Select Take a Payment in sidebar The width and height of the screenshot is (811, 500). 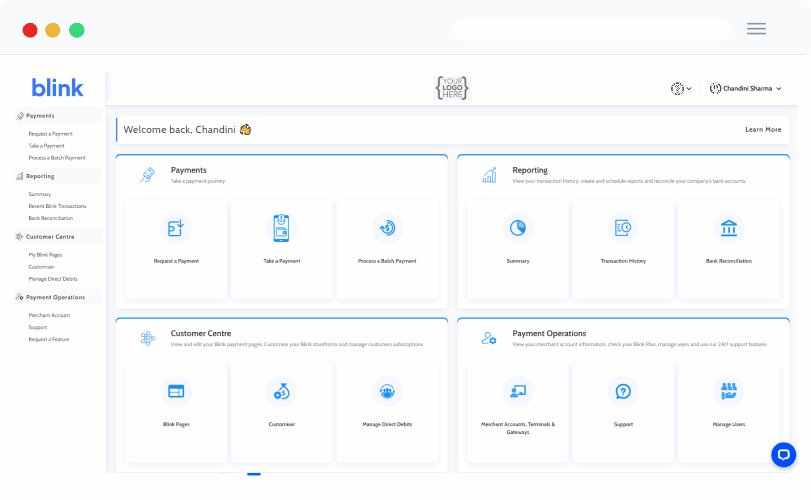[47, 146]
